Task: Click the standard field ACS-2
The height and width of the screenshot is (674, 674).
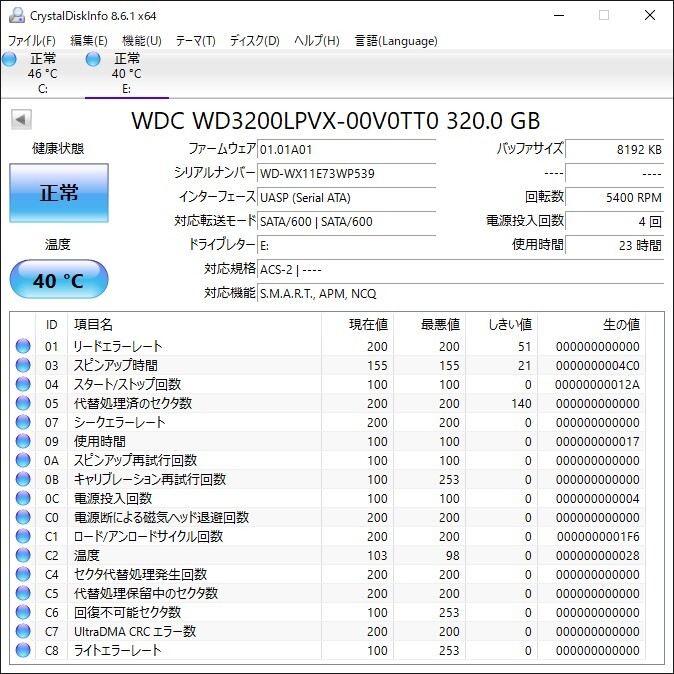Action: point(461,270)
